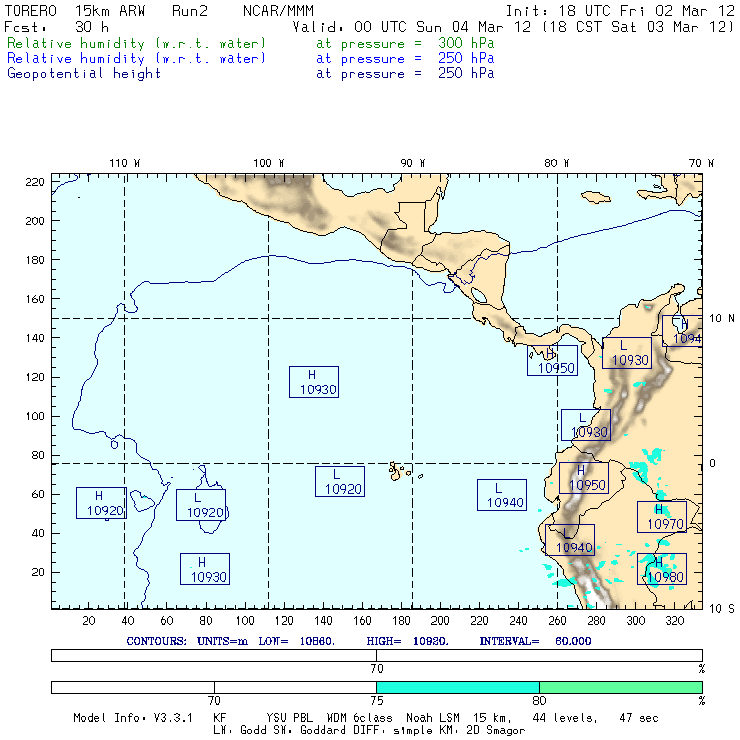The height and width of the screenshot is (740, 740).
Task: Click the NCAR/MMM header text
Action: coord(278,11)
